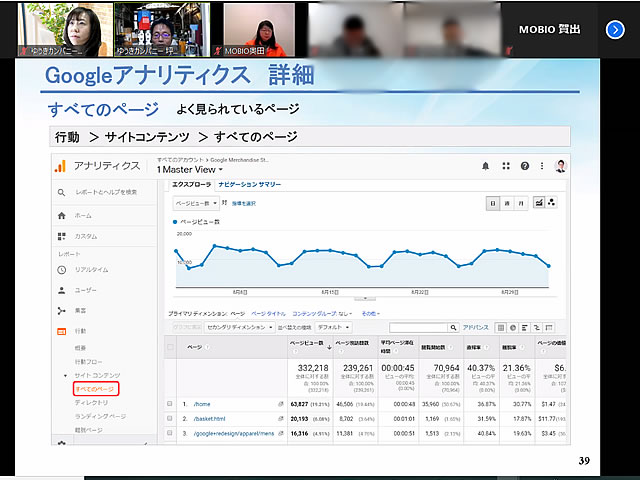Switch to the エクスプローラ tab
640x480 pixels.
(191, 184)
